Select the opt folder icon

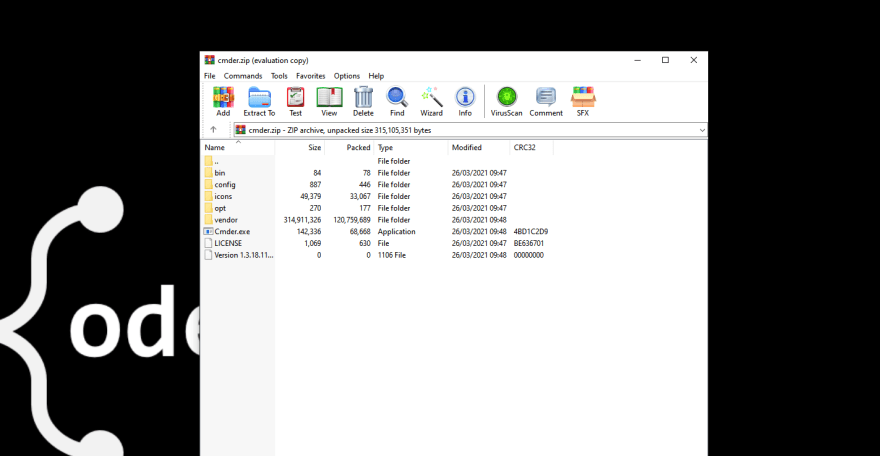tap(209, 208)
